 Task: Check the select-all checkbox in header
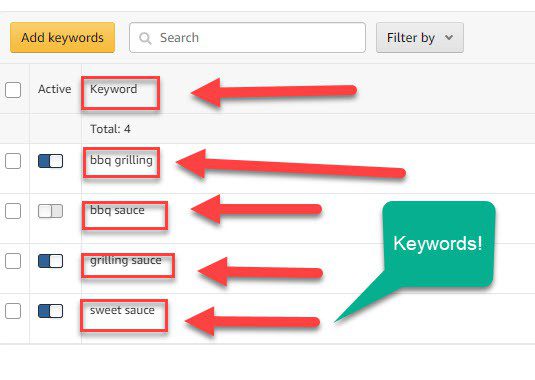13,90
